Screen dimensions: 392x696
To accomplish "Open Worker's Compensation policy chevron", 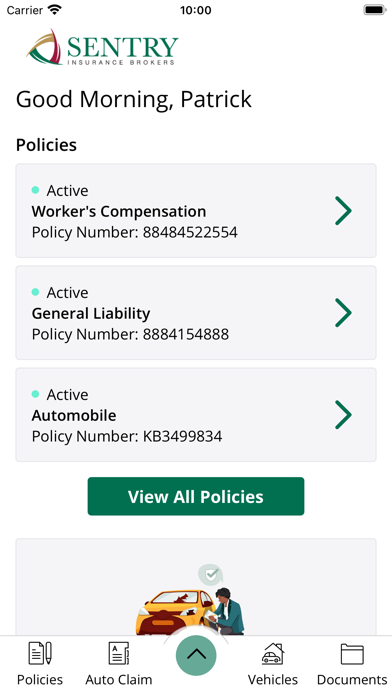I will pyautogui.click(x=343, y=211).
